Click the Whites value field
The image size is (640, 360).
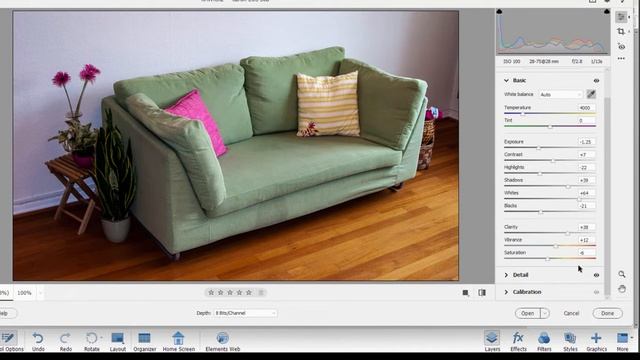(x=586, y=193)
